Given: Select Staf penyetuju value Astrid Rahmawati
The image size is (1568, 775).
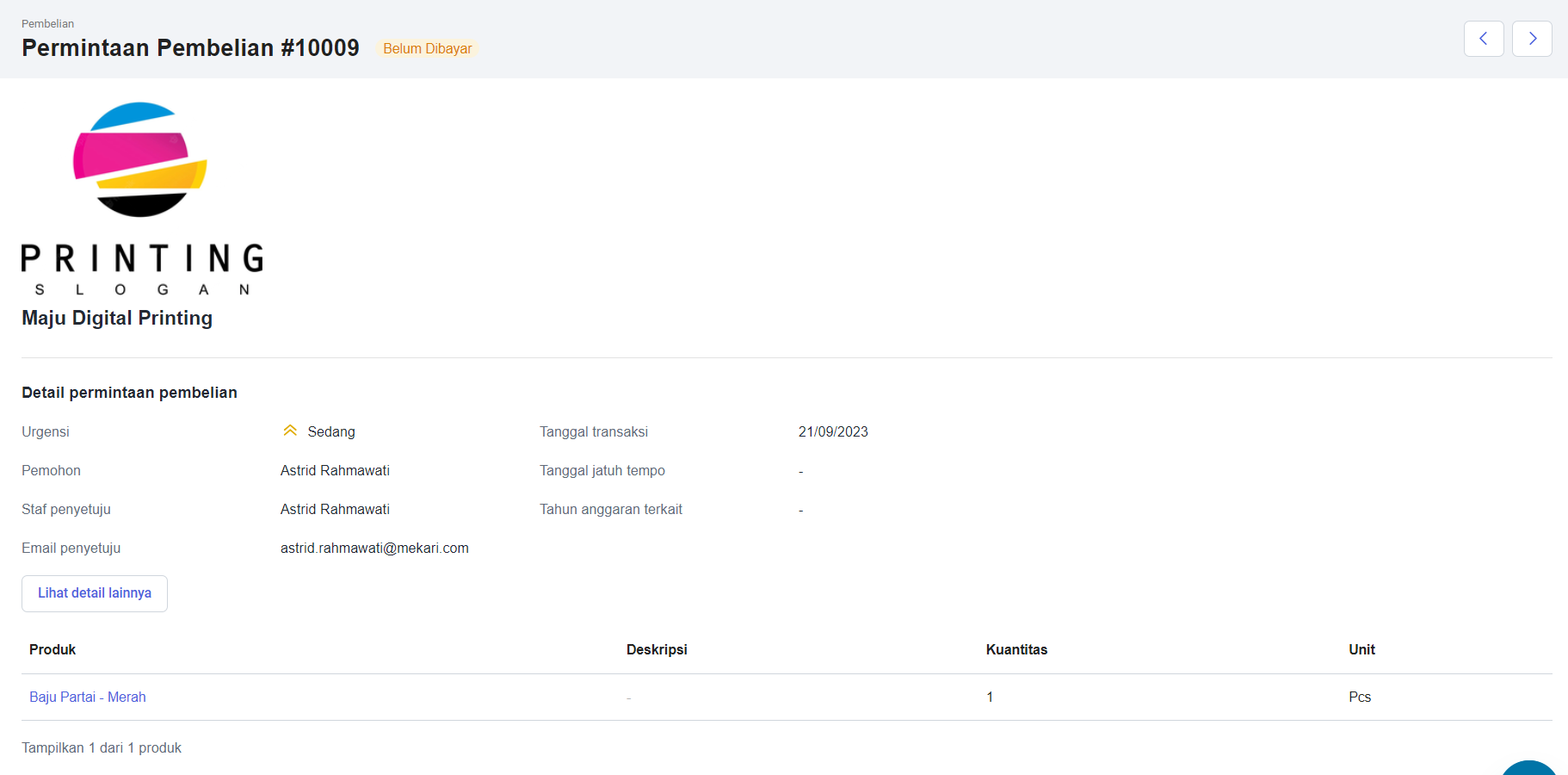Looking at the screenshot, I should pos(335,509).
